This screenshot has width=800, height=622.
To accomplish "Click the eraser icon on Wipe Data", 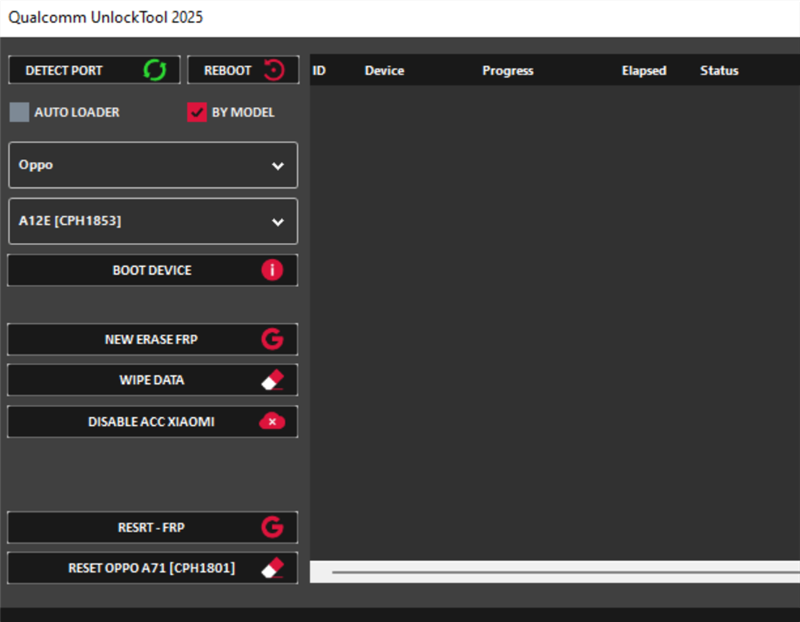I will pyautogui.click(x=272, y=380).
